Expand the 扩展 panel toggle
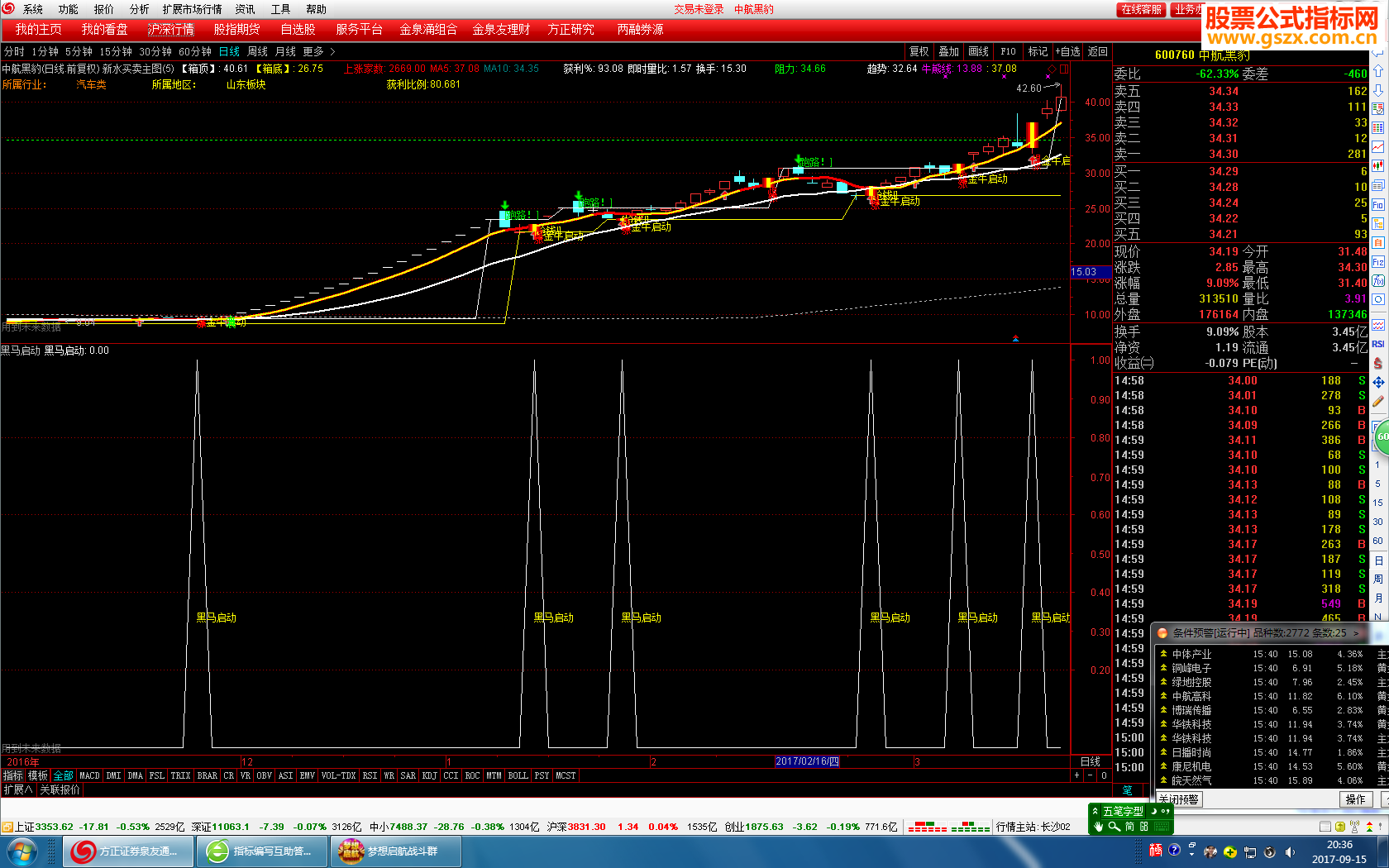This screenshot has height=868, width=1389. coord(17,789)
